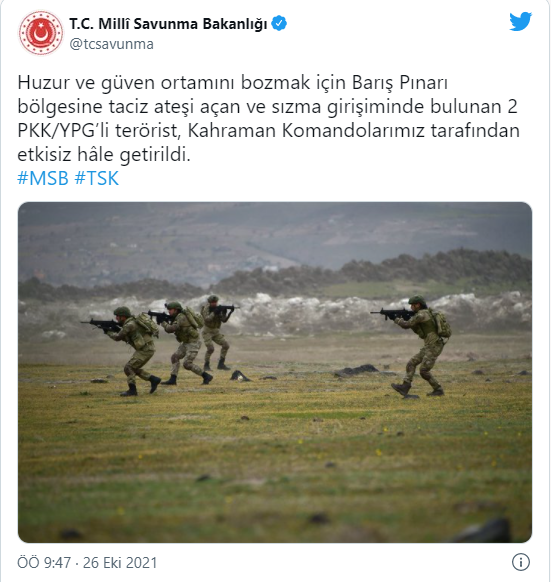Click the 26 Eki 2021 date

point(120,563)
